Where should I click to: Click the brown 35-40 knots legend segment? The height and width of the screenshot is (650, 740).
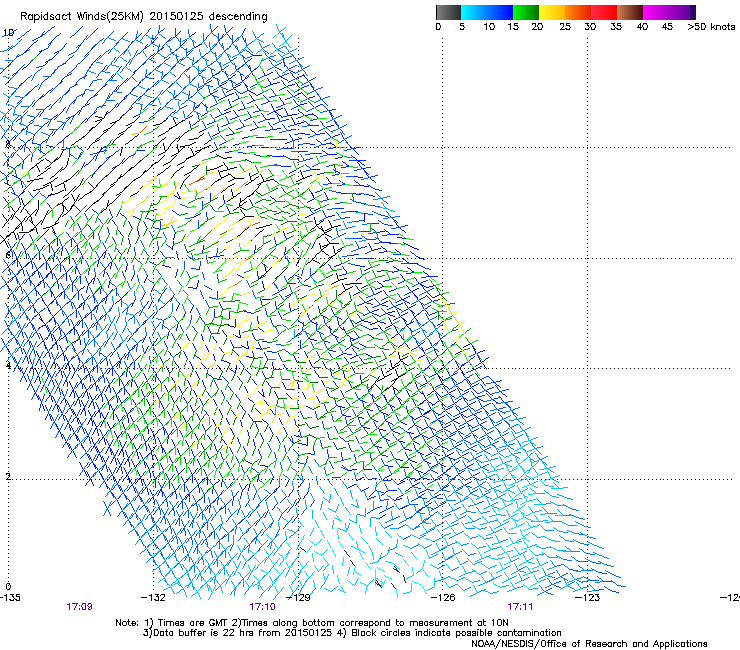coord(630,12)
